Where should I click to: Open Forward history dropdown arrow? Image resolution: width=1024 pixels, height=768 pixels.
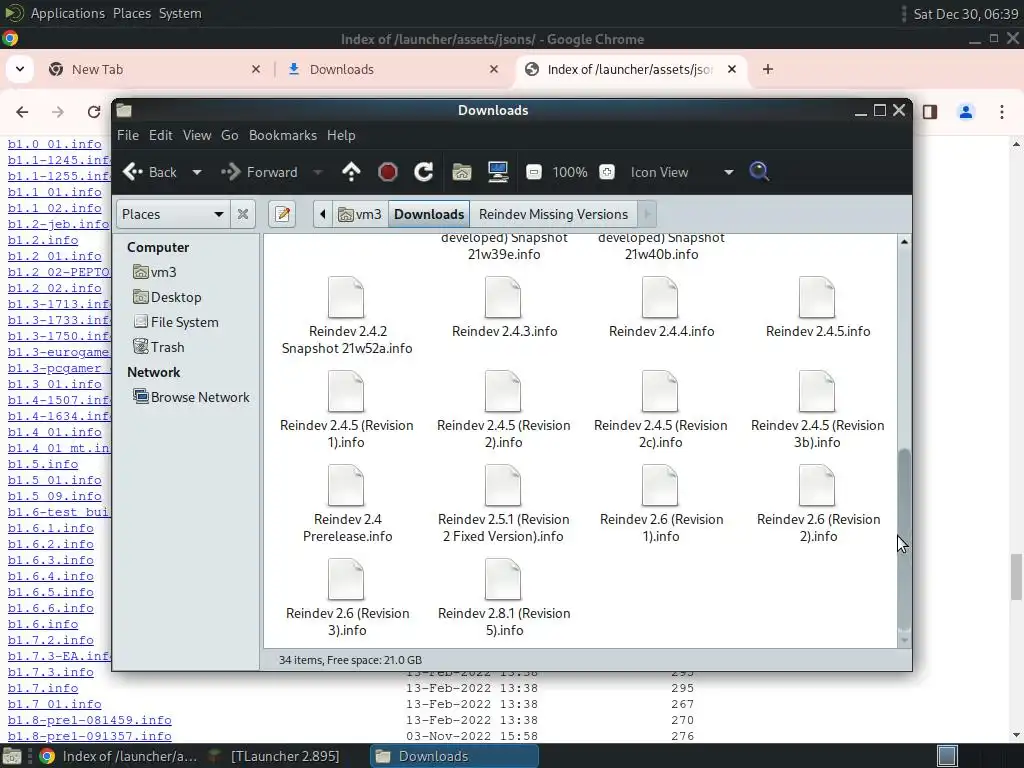pos(318,172)
